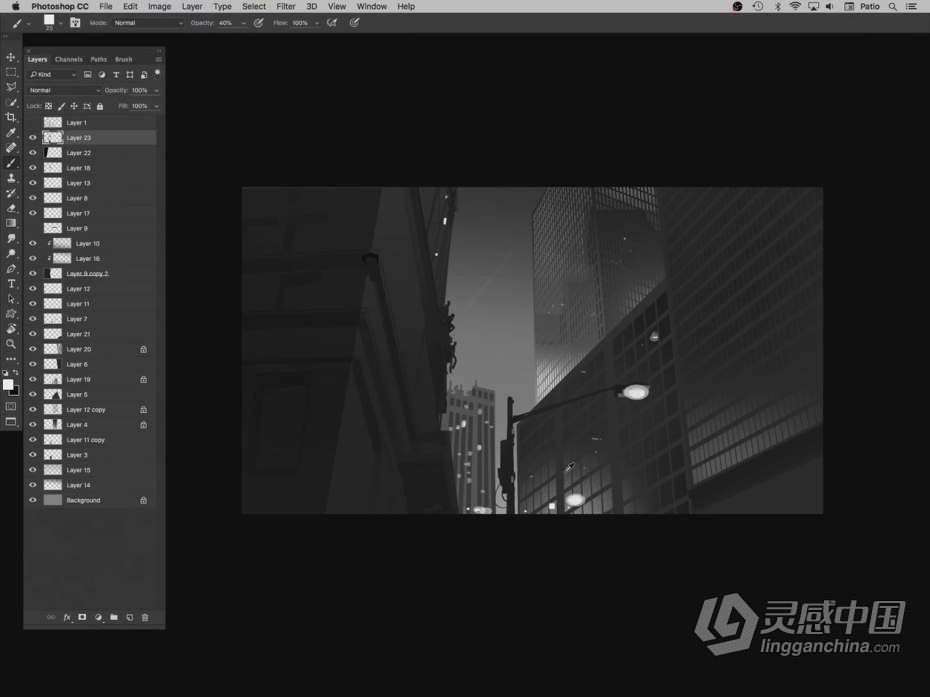Image resolution: width=930 pixels, height=697 pixels.
Task: Add a layer mask from panel bottom
Action: pos(82,617)
